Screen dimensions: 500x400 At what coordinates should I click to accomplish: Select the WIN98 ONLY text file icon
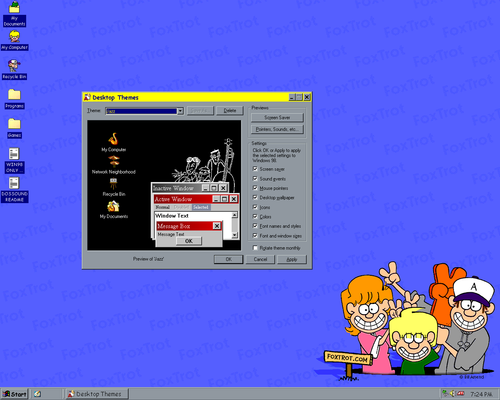[x=14, y=160]
